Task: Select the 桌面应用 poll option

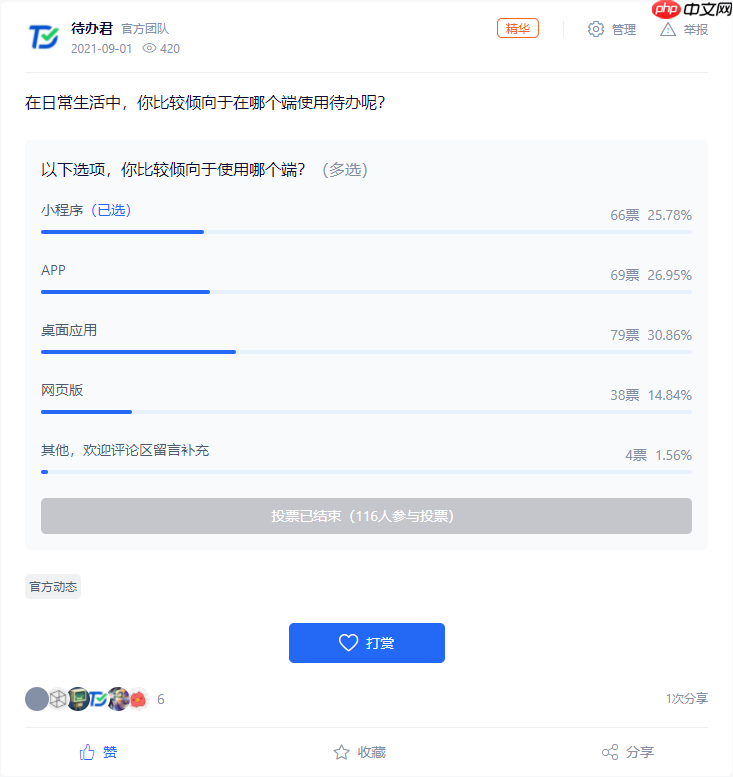Action: click(x=69, y=330)
